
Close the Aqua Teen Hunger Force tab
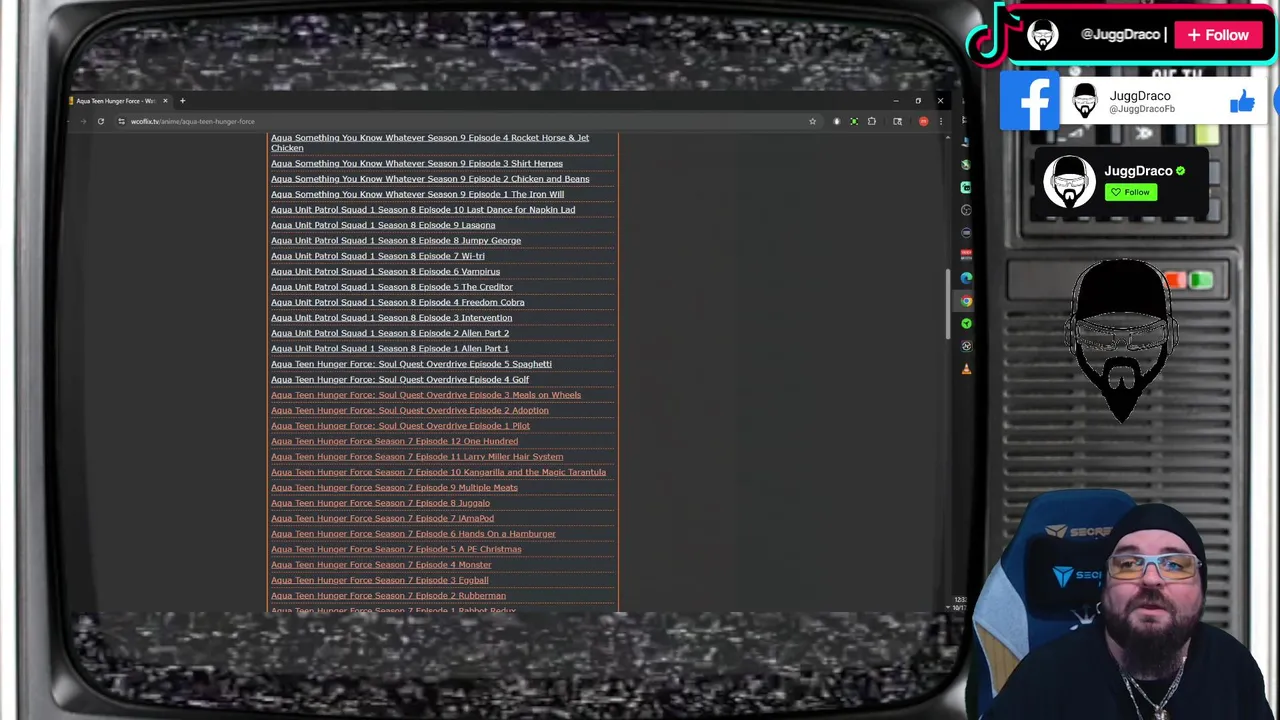point(165,100)
